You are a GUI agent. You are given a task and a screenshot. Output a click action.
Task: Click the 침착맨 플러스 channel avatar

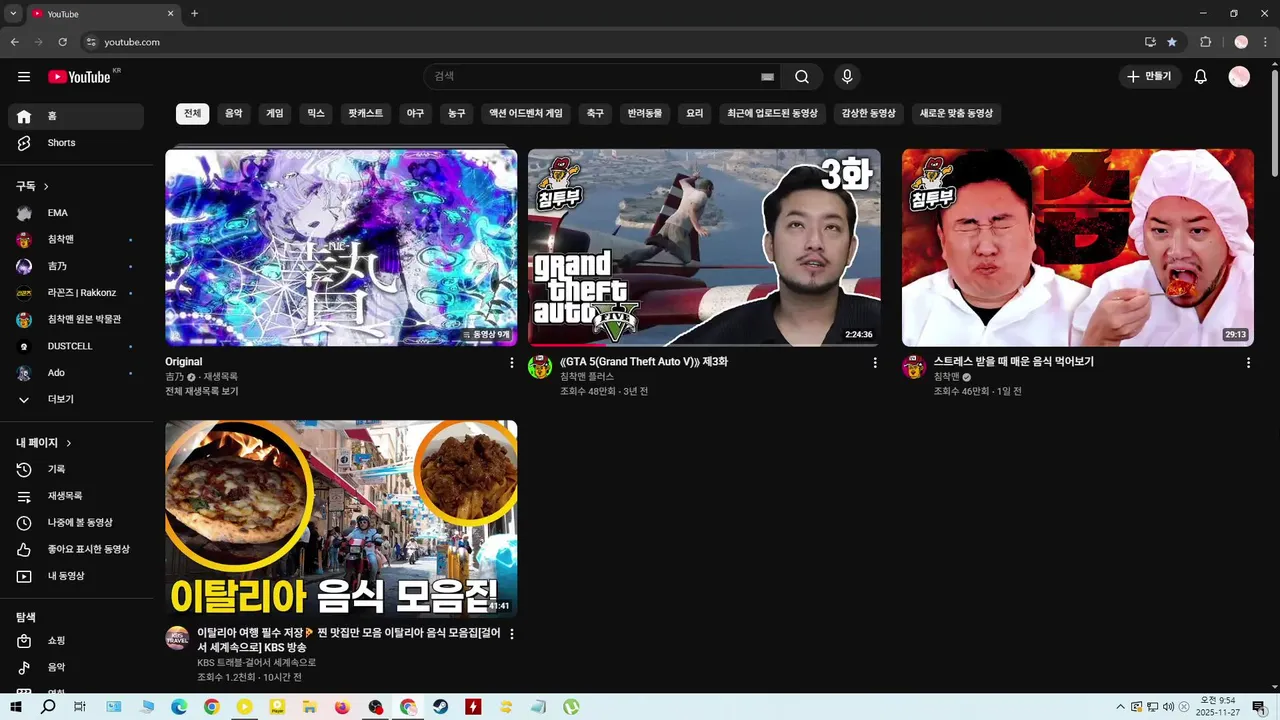point(540,367)
